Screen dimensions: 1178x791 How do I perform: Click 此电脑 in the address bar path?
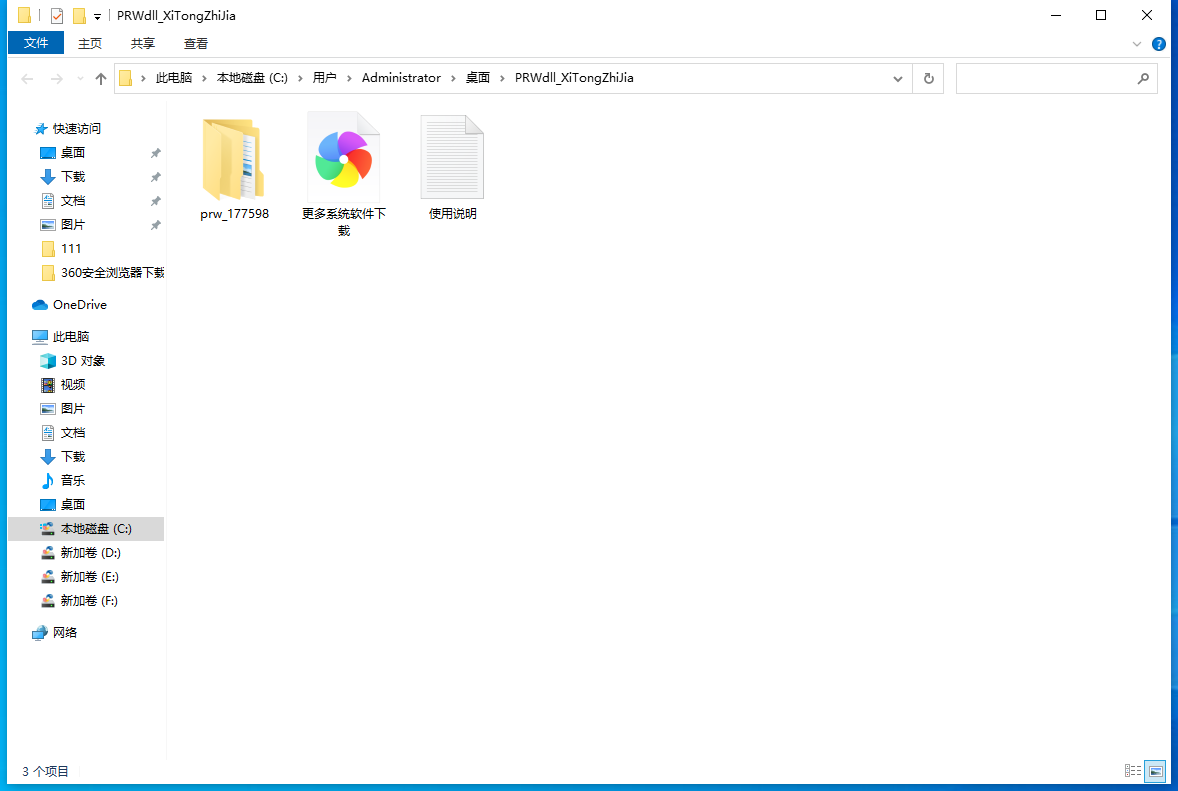tap(174, 78)
